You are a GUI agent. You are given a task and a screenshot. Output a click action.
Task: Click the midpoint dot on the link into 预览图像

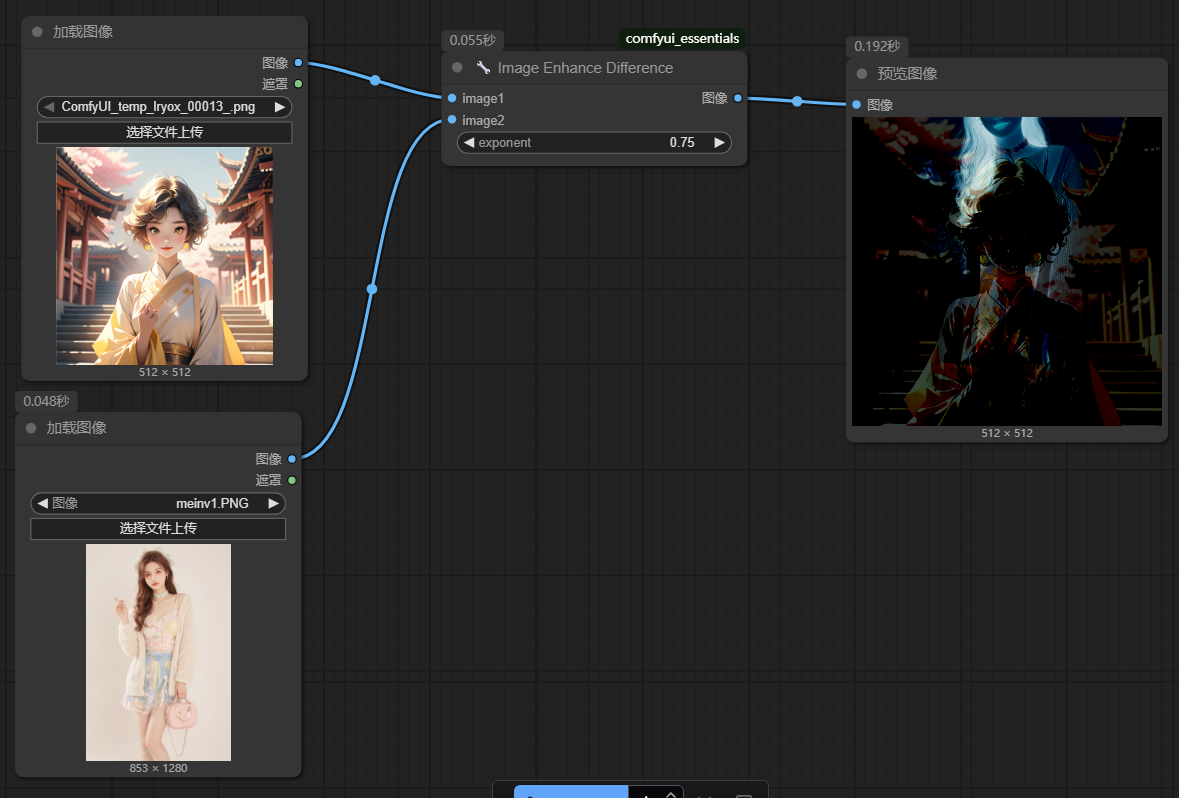pyautogui.click(x=797, y=101)
